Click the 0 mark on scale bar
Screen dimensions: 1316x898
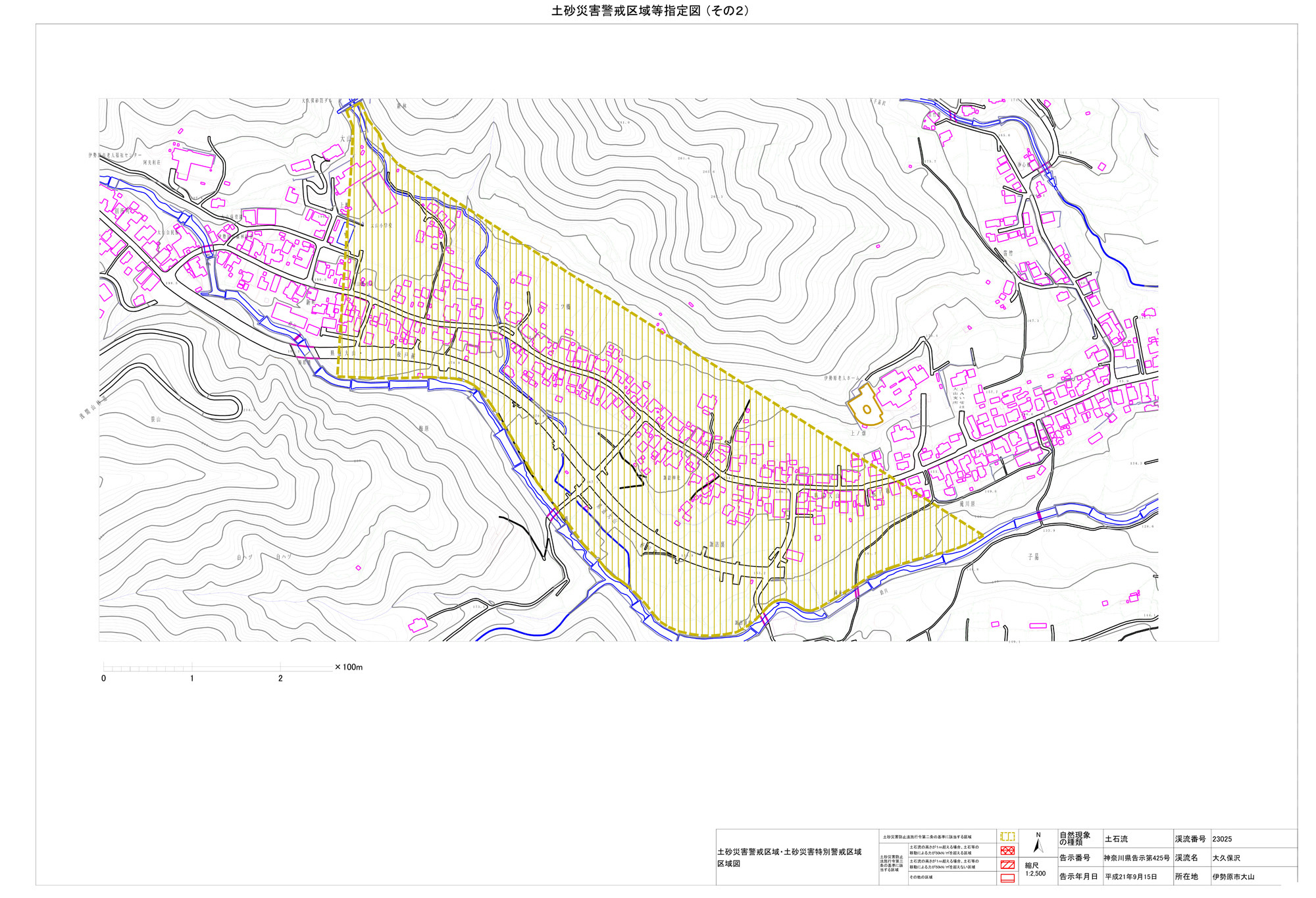coord(103,678)
